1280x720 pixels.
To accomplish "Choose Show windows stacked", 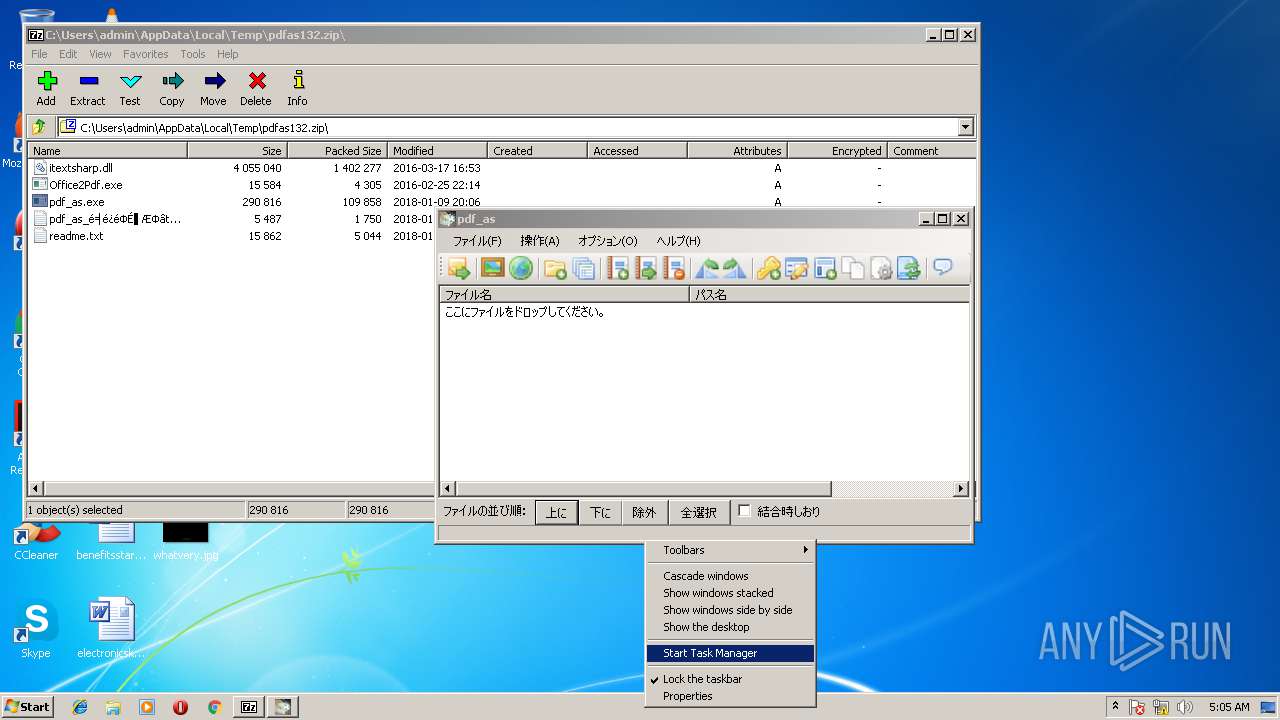I will click(731, 593).
